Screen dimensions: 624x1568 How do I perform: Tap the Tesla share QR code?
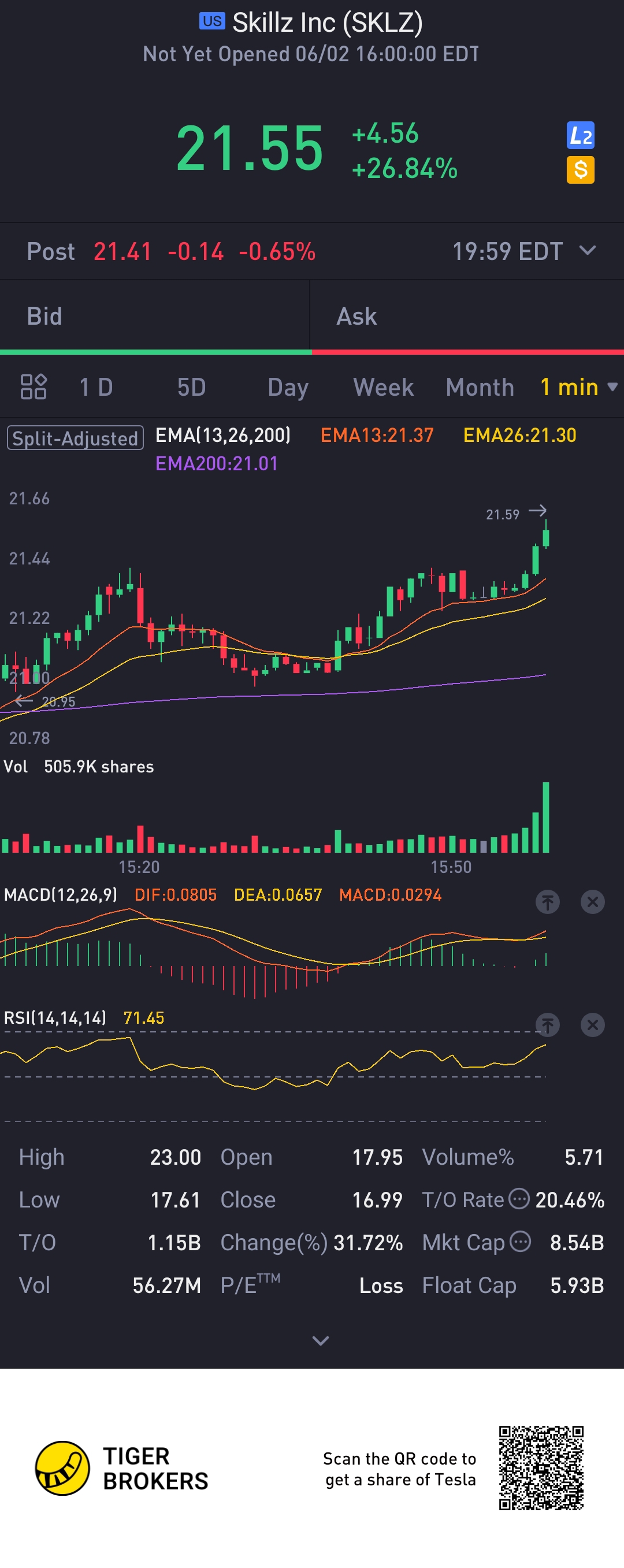coord(541,1467)
